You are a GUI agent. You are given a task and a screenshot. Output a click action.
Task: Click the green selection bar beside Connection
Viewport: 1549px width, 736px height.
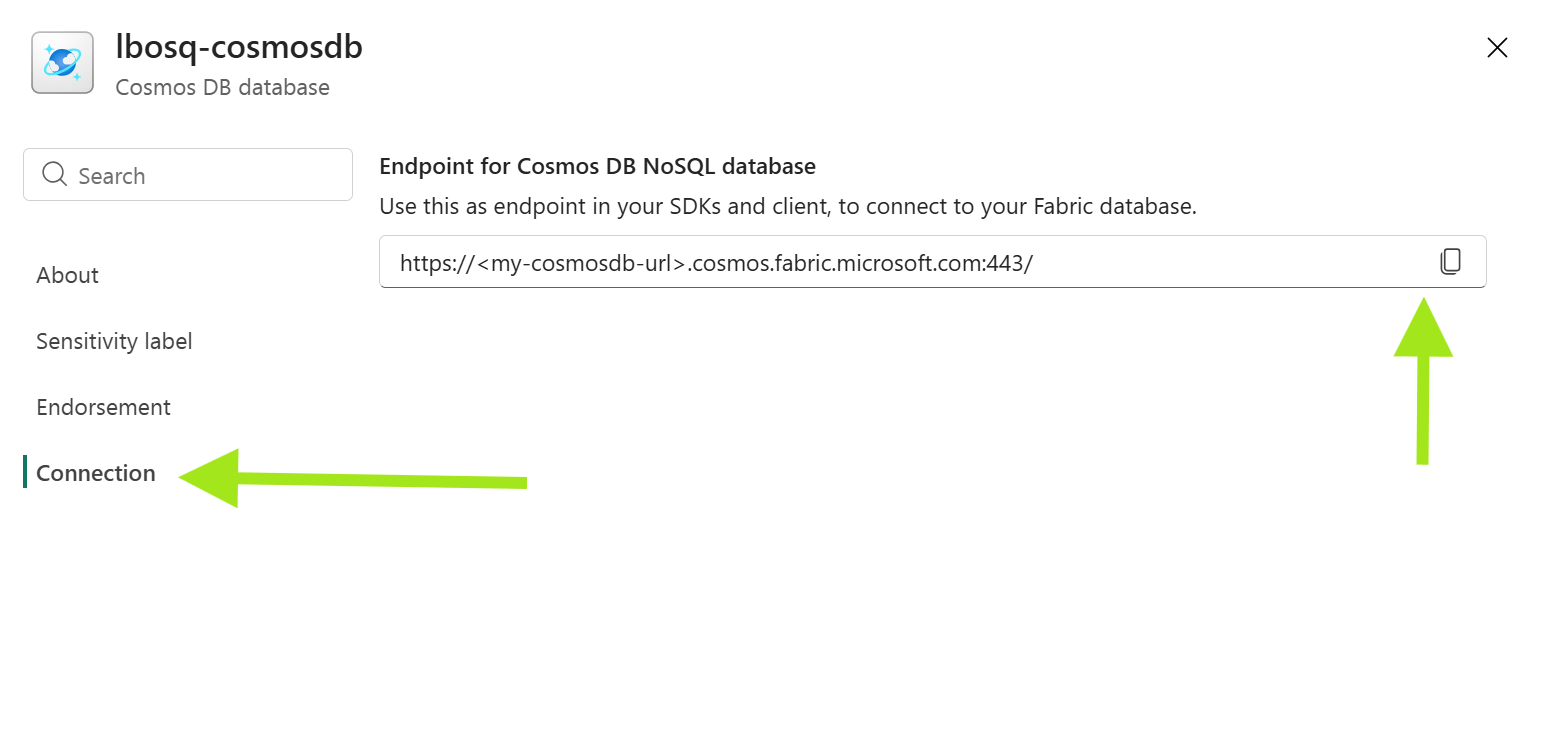25,472
